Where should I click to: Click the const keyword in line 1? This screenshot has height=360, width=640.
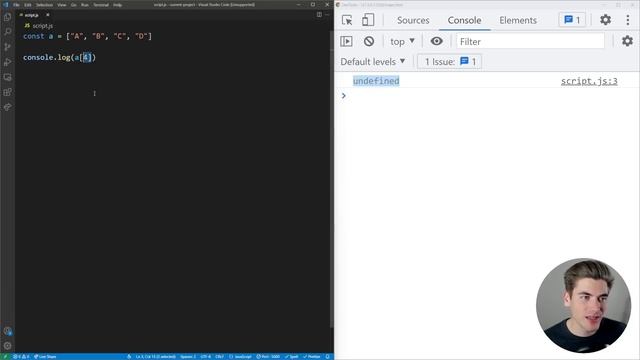(33, 36)
